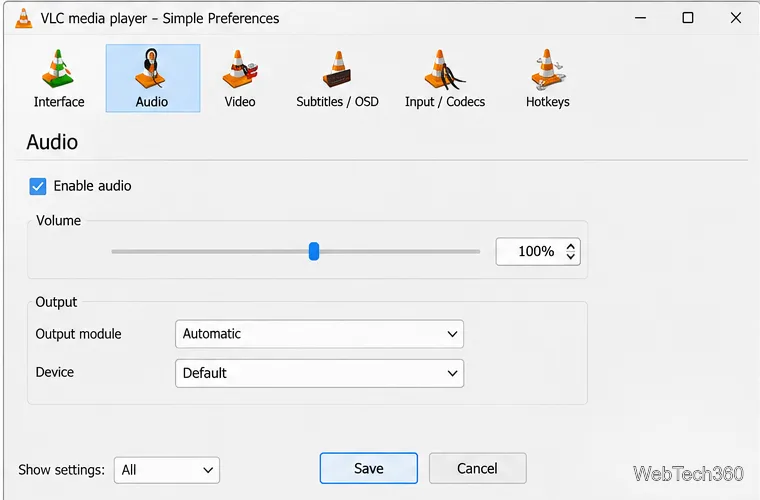
Task: Uncheck the Enable audio checkbox
Action: tap(38, 186)
